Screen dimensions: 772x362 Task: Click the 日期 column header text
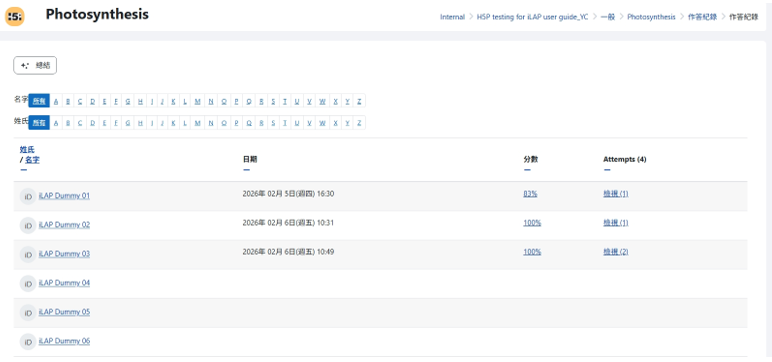[250, 160]
